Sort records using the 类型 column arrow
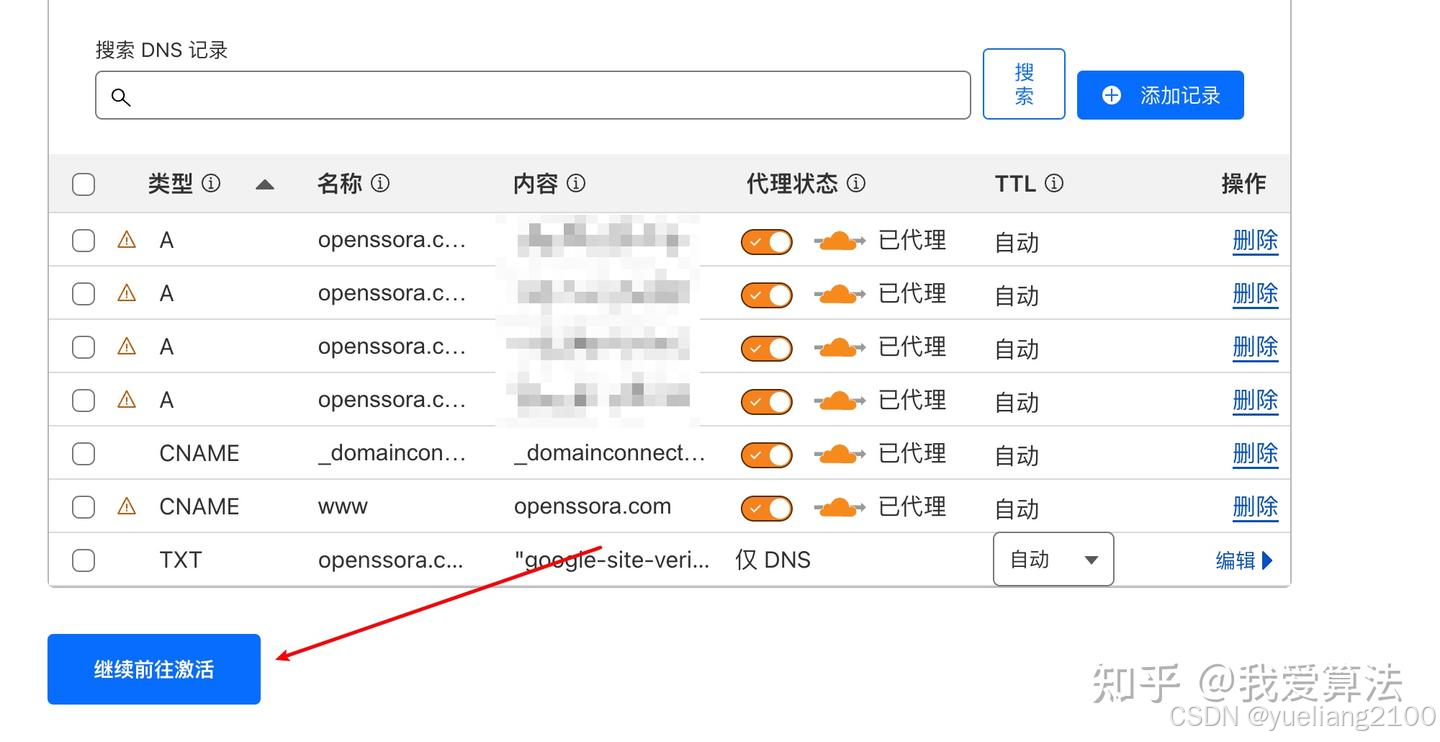The image size is (1440, 742). (264, 185)
